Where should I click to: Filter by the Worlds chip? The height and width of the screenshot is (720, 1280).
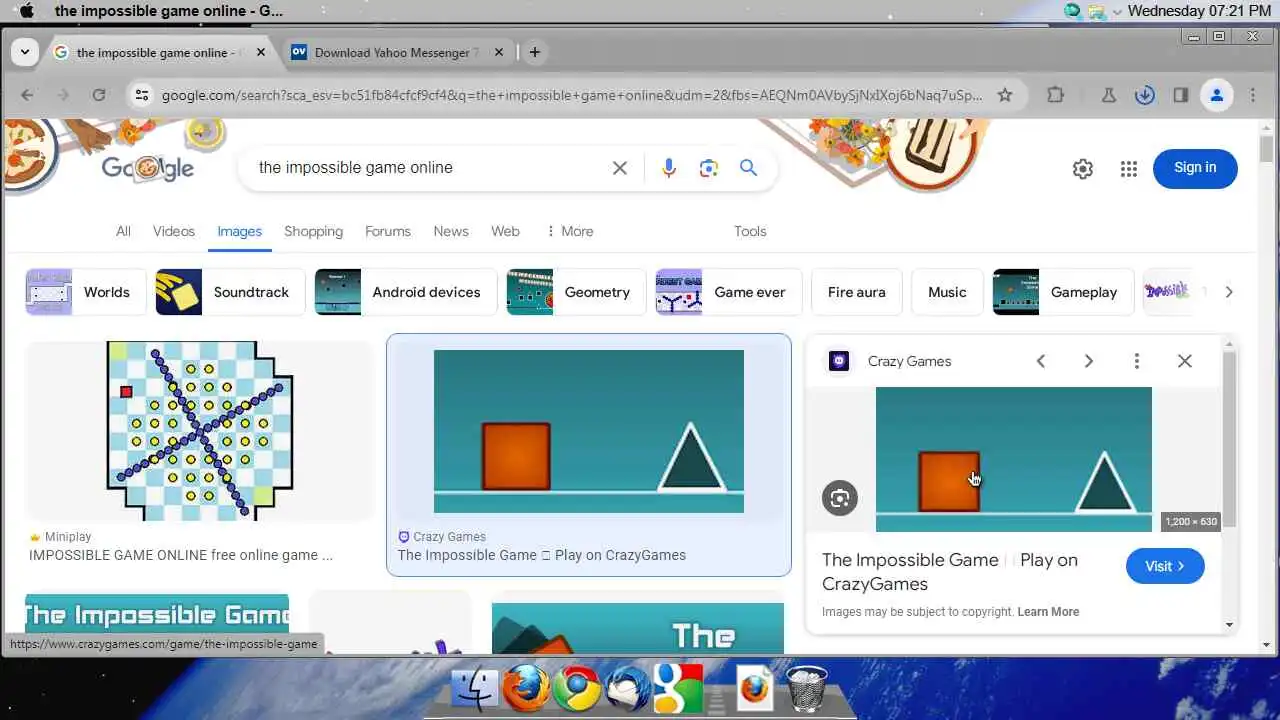coord(86,292)
